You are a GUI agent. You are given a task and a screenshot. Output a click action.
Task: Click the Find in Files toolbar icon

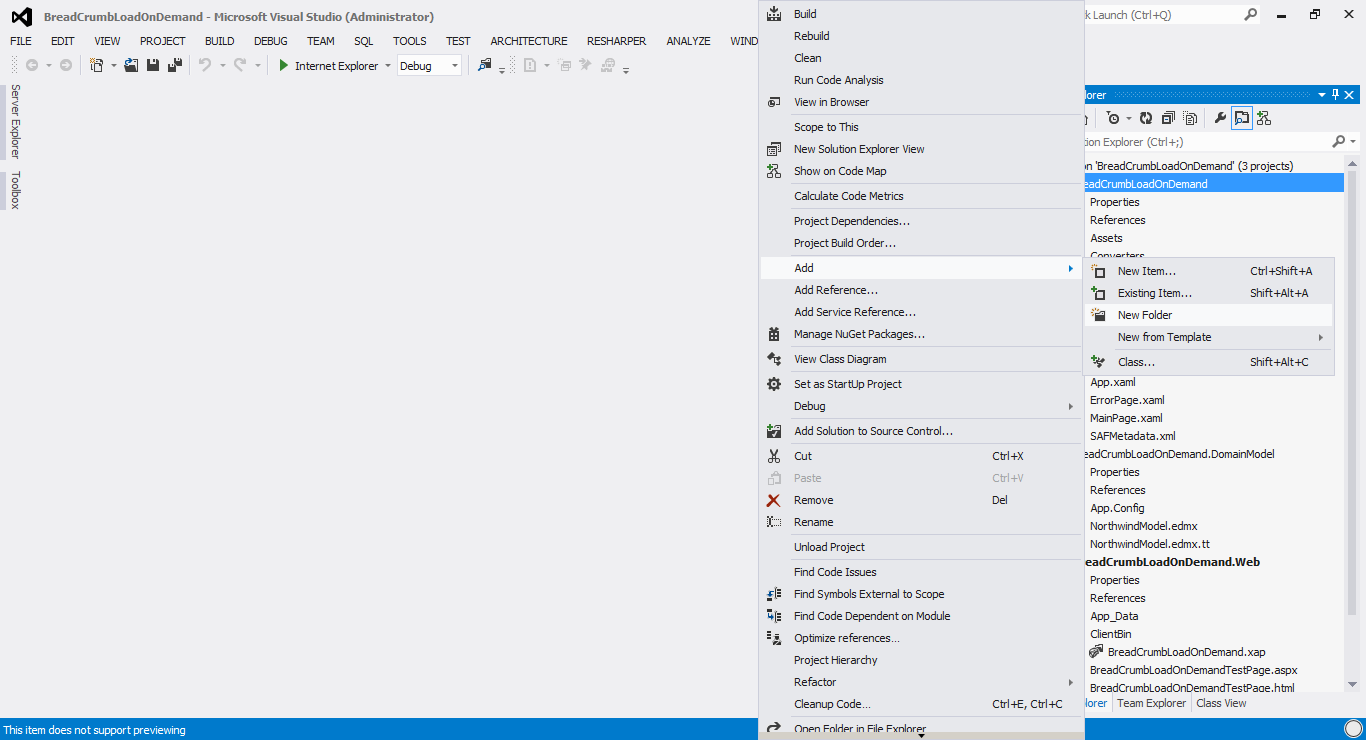click(x=485, y=65)
